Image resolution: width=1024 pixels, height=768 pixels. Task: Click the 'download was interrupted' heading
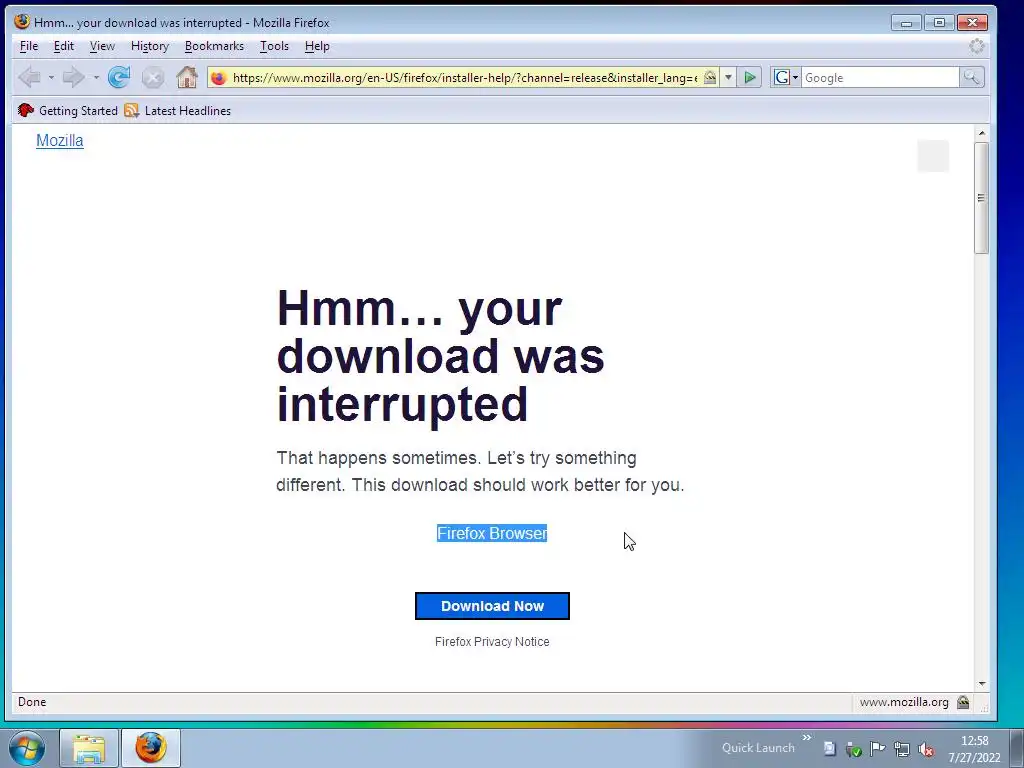point(441,357)
